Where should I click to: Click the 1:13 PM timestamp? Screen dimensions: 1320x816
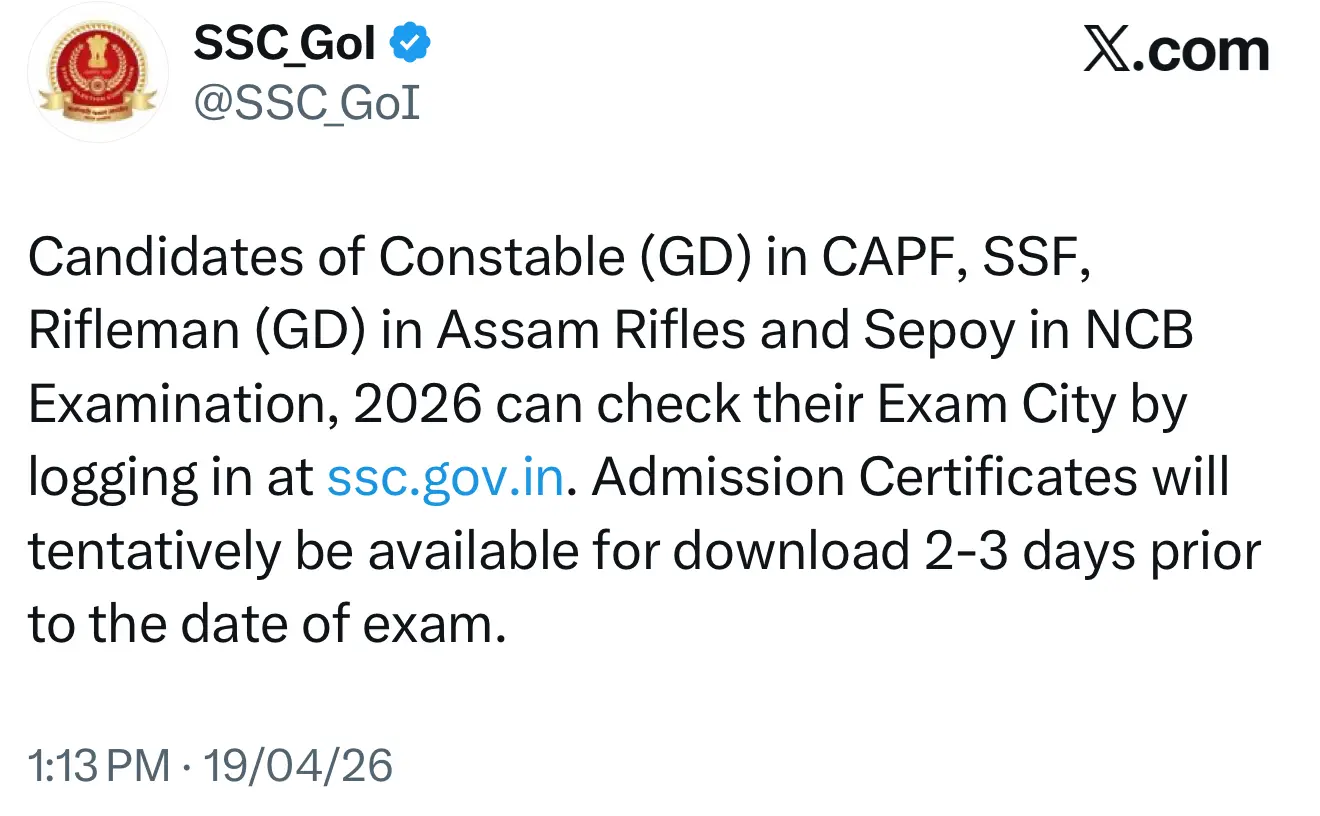pyautogui.click(x=98, y=767)
